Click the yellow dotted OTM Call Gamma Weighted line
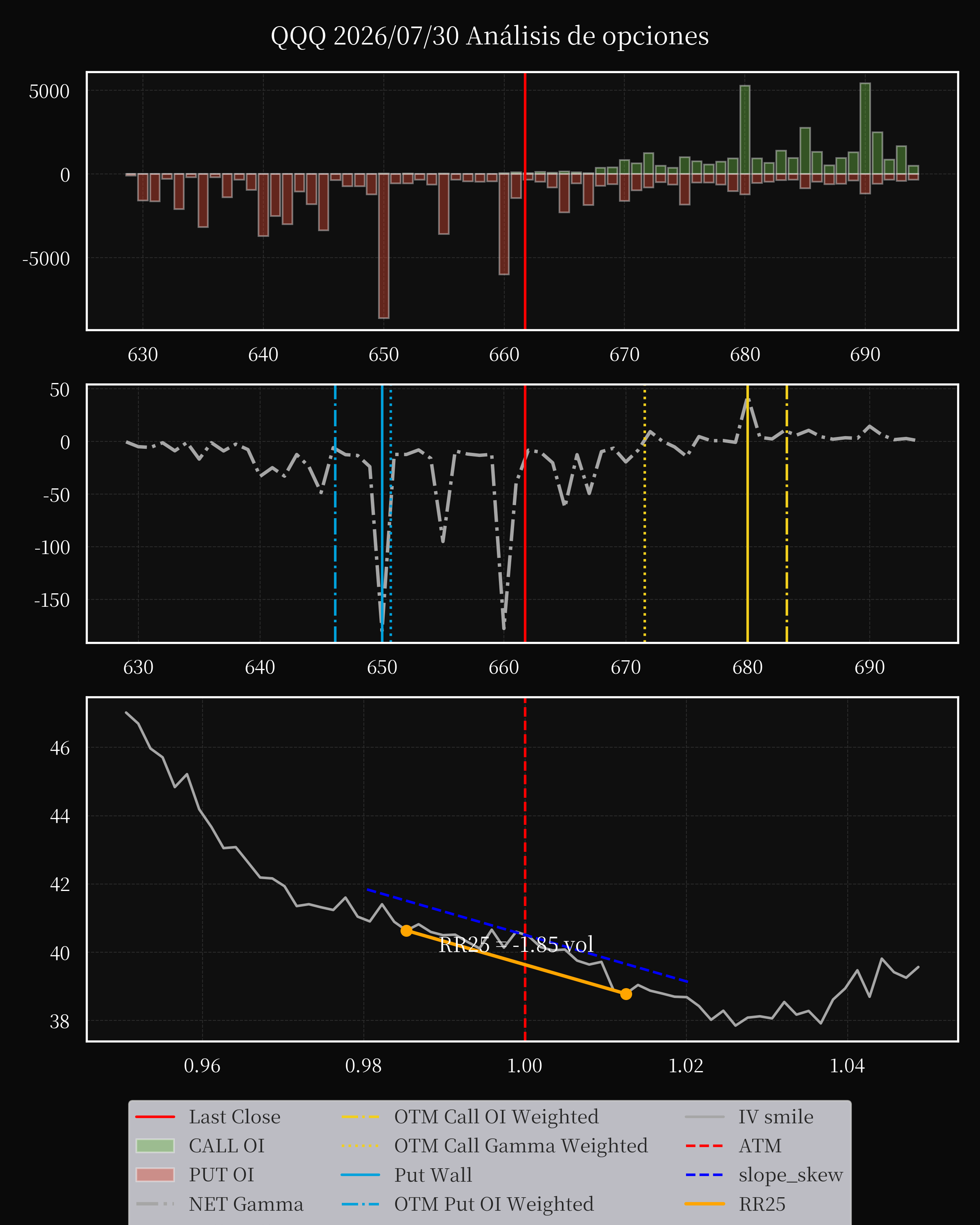This screenshot has width=980, height=1225. point(645,513)
